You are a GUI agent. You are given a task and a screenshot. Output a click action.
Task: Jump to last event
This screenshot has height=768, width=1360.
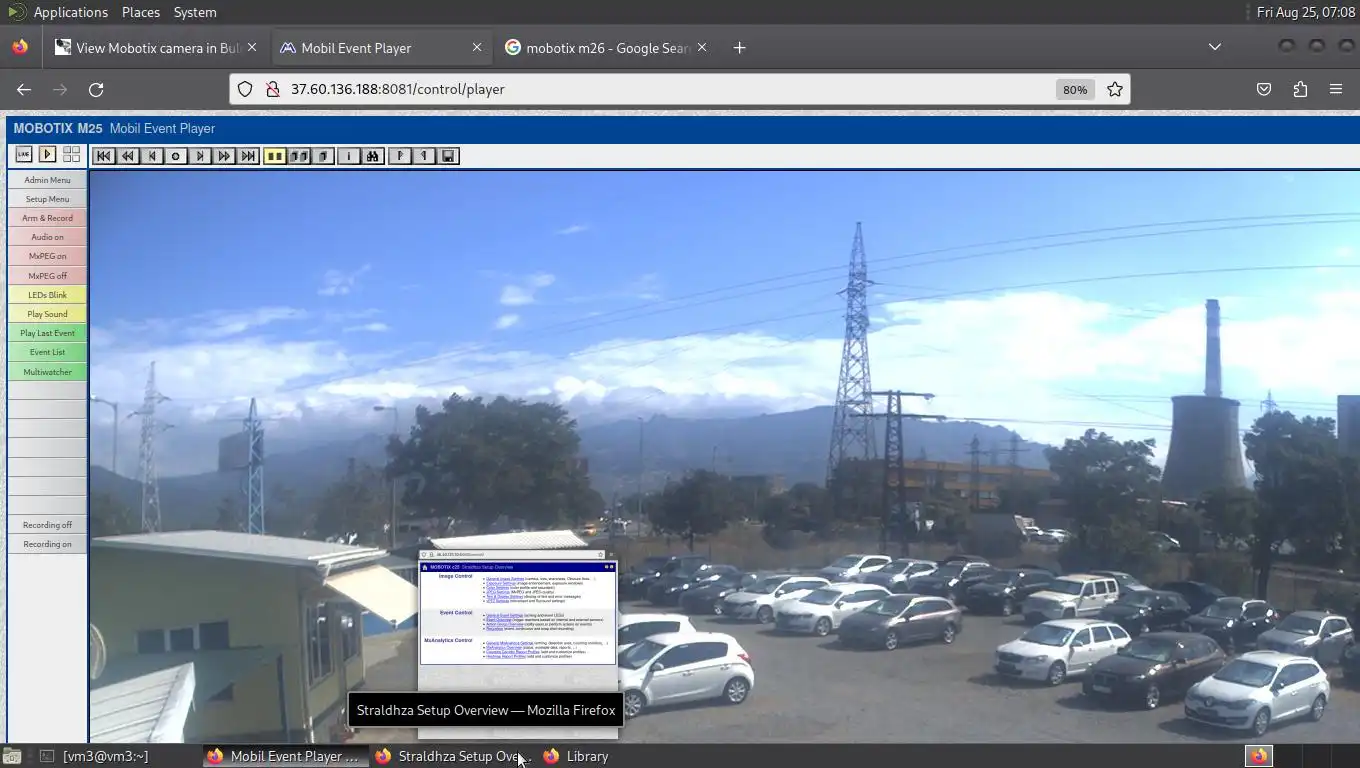pyautogui.click(x=248, y=156)
